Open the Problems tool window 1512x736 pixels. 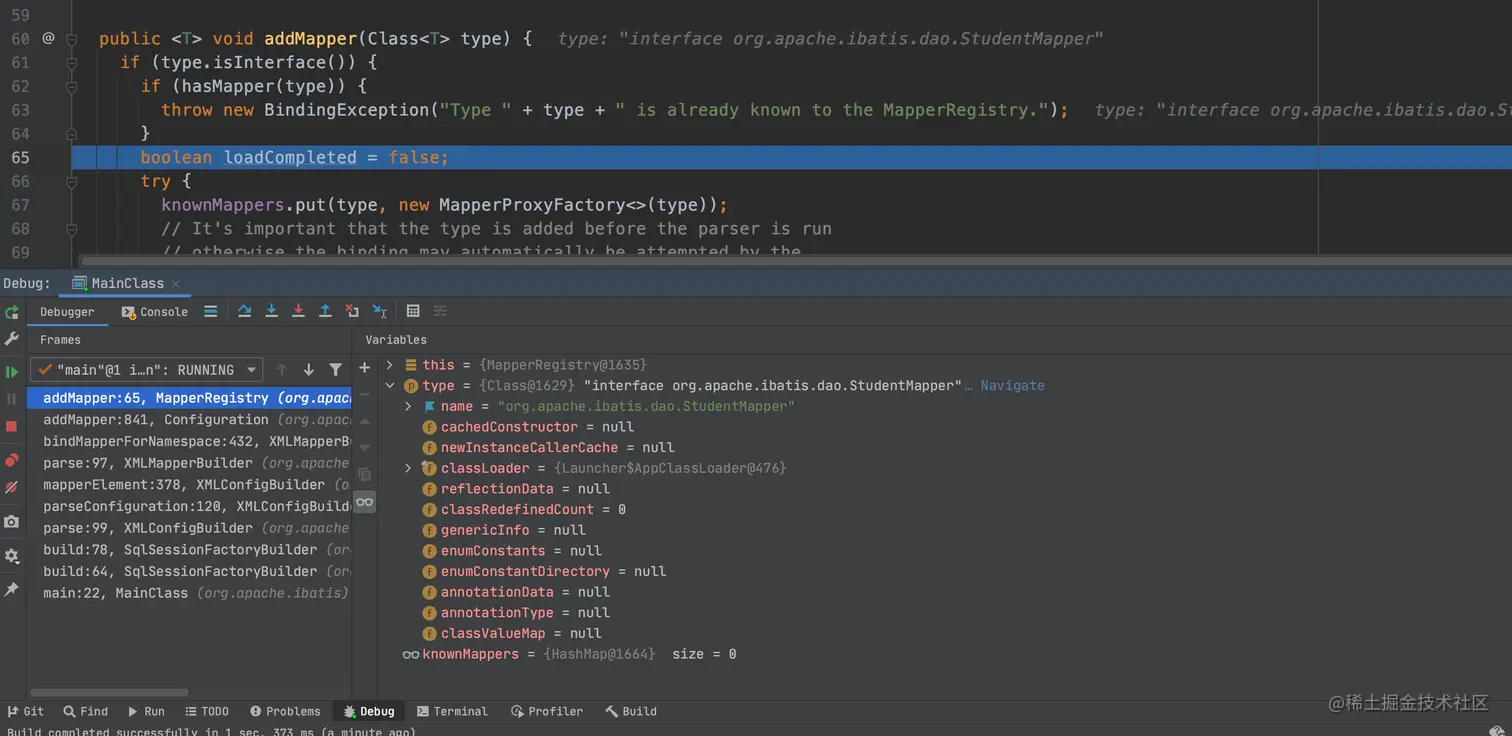[285, 712]
